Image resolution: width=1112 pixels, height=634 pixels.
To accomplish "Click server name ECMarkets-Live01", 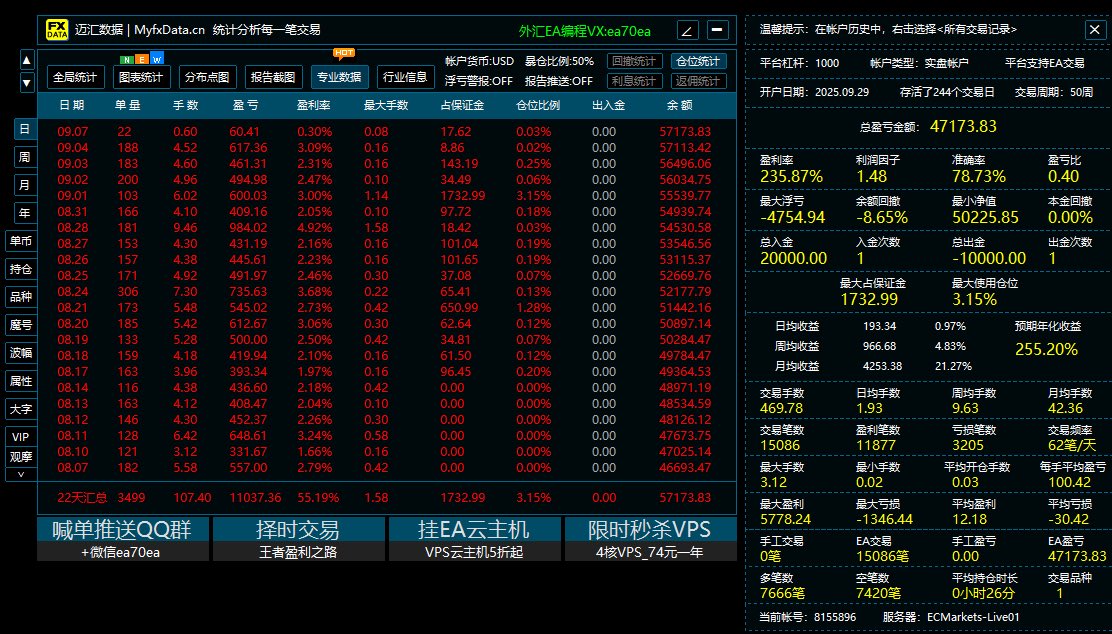I will tap(973, 617).
